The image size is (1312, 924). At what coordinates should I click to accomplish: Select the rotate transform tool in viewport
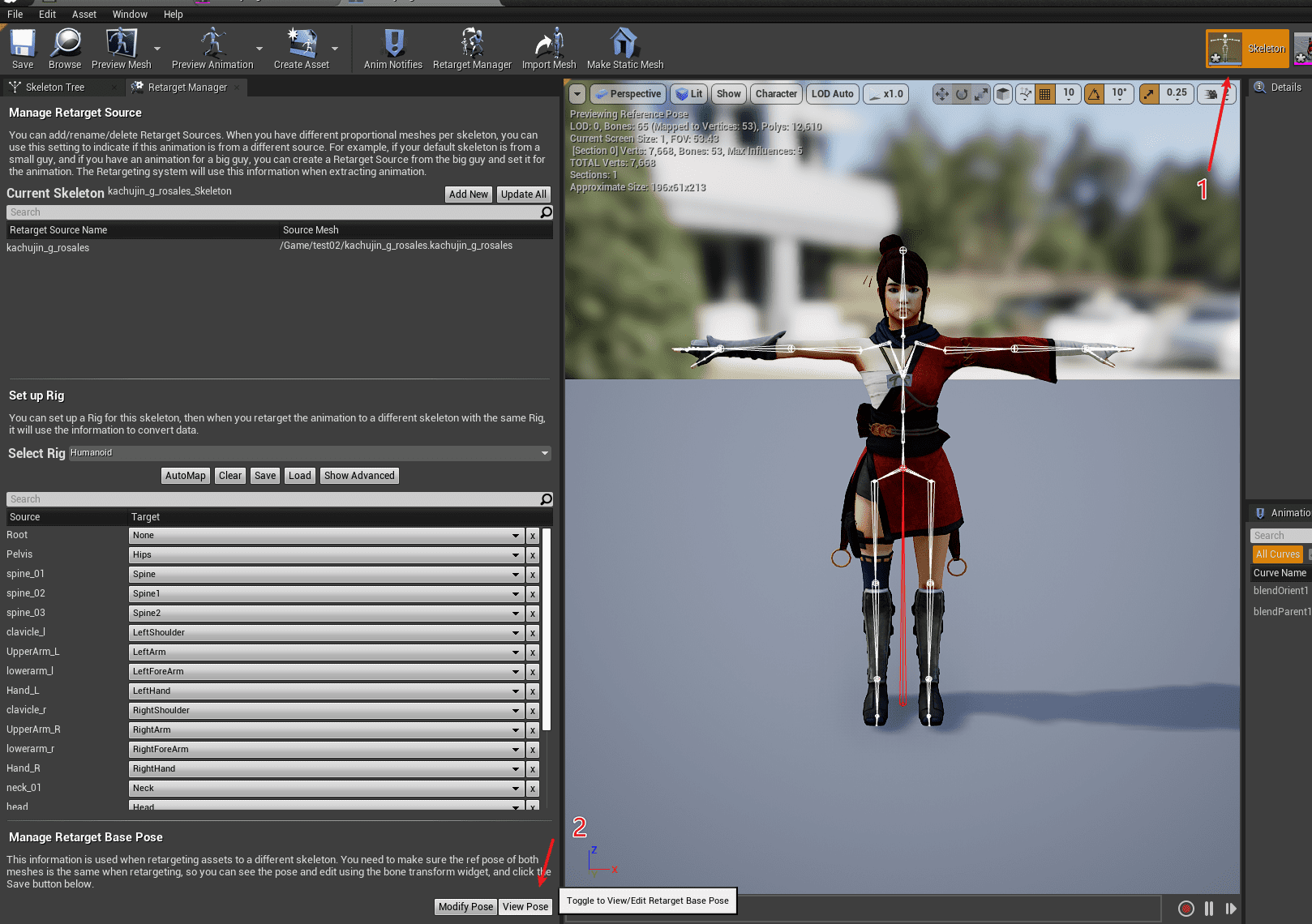(x=962, y=94)
